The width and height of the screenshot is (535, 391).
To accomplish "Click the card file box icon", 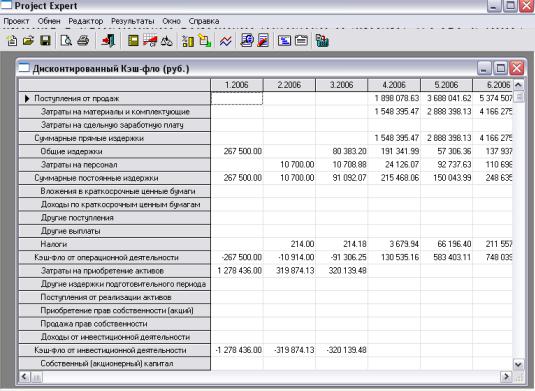I will 301,41.
